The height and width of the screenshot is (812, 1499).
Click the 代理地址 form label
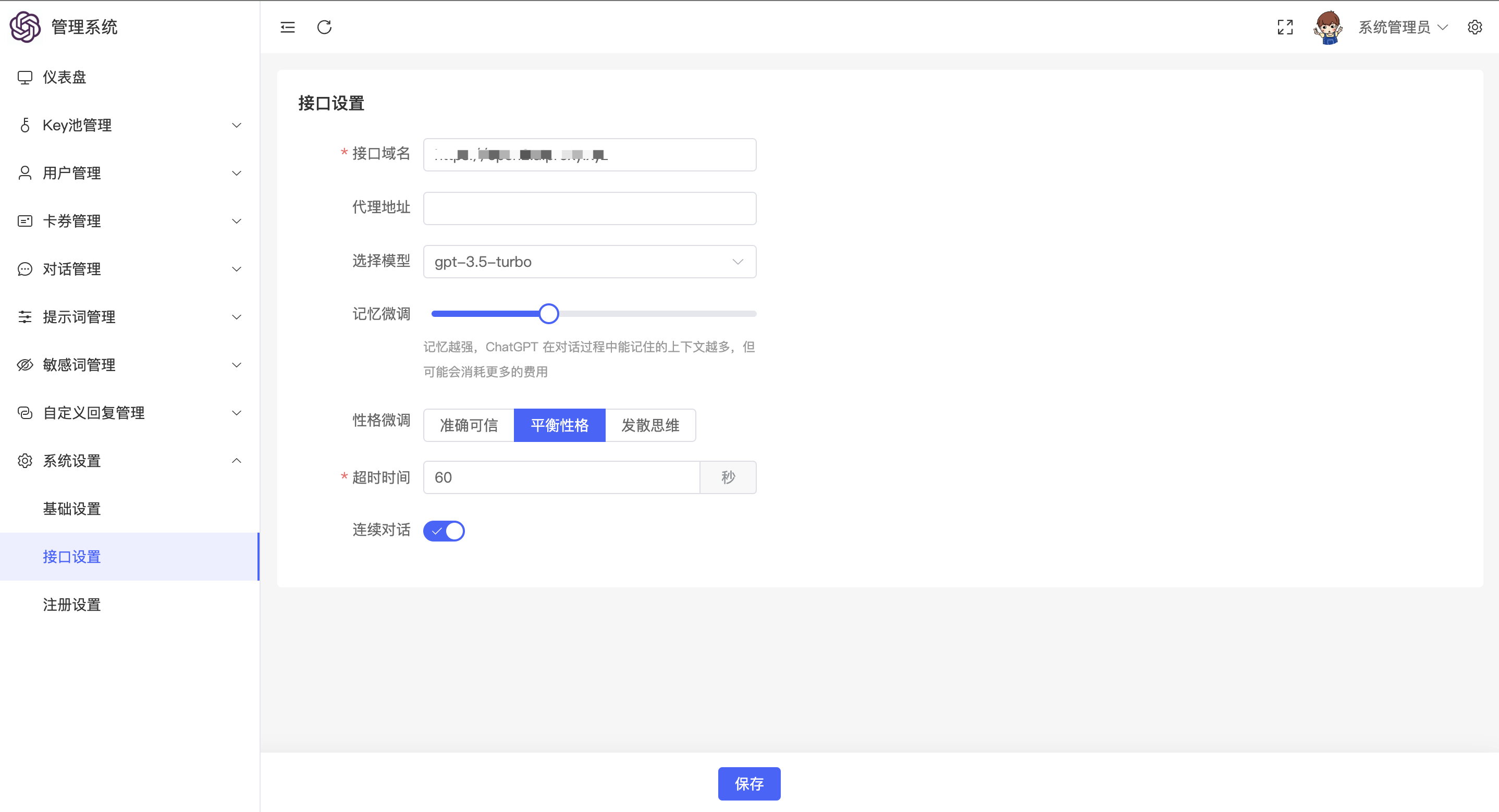click(x=381, y=207)
